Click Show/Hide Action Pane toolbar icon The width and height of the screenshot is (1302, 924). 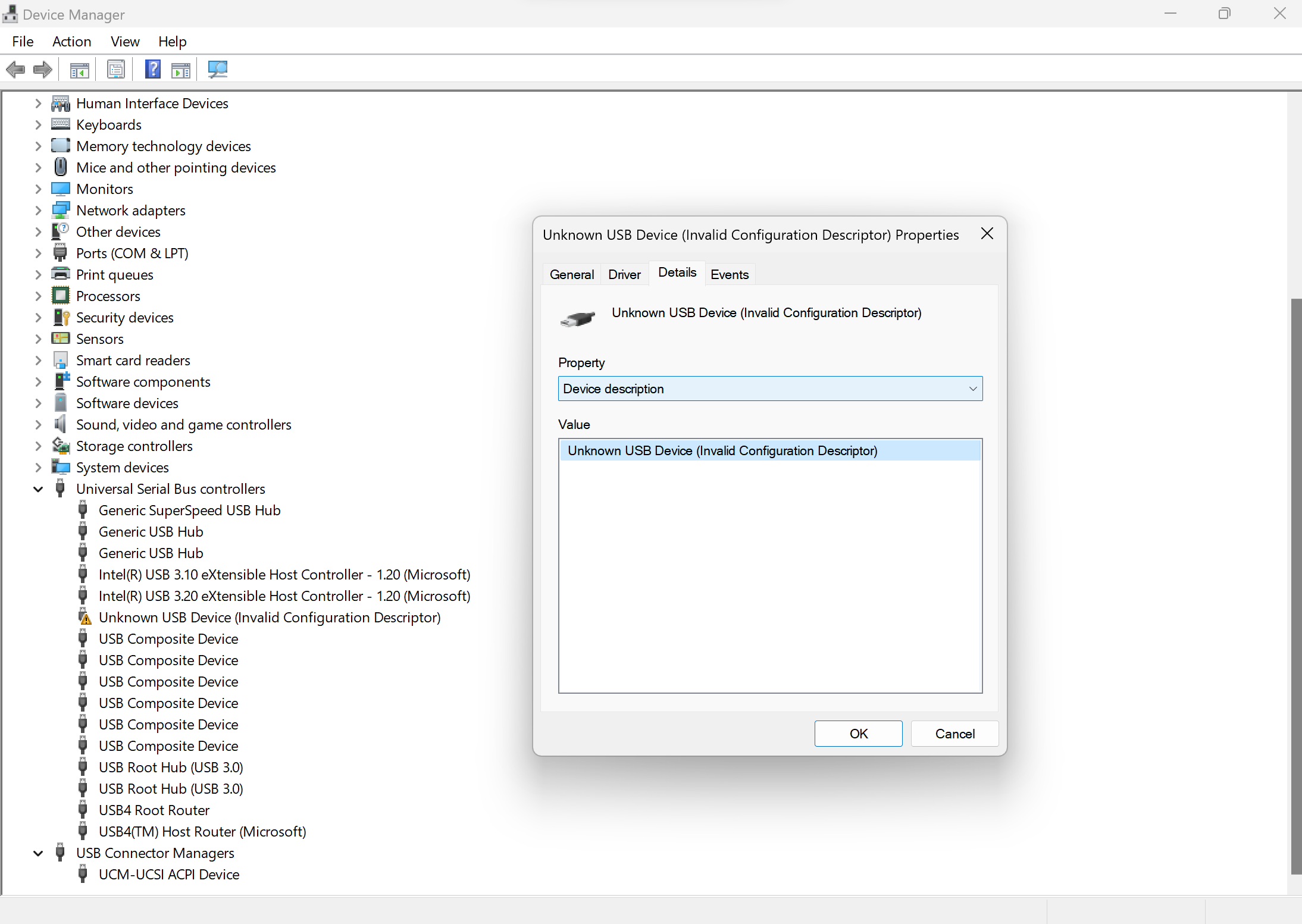coord(181,70)
